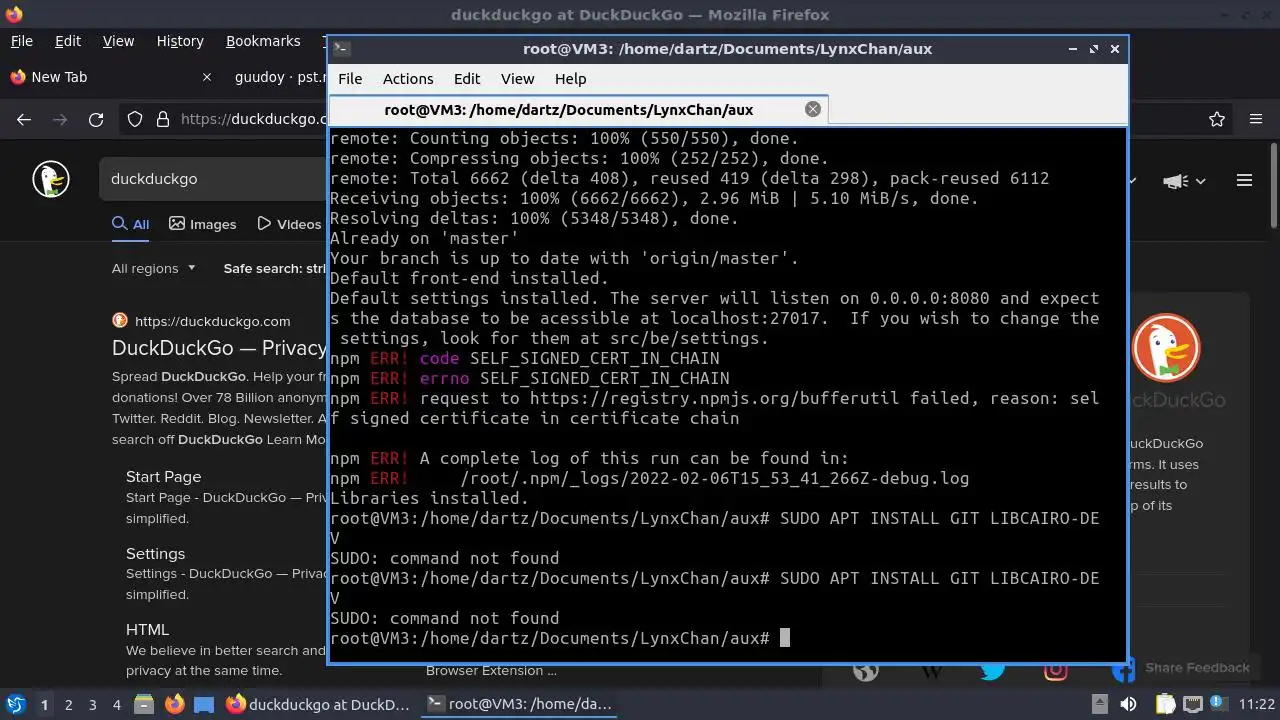
Task: Click the removable media eject tray icon
Action: pos(1099,704)
